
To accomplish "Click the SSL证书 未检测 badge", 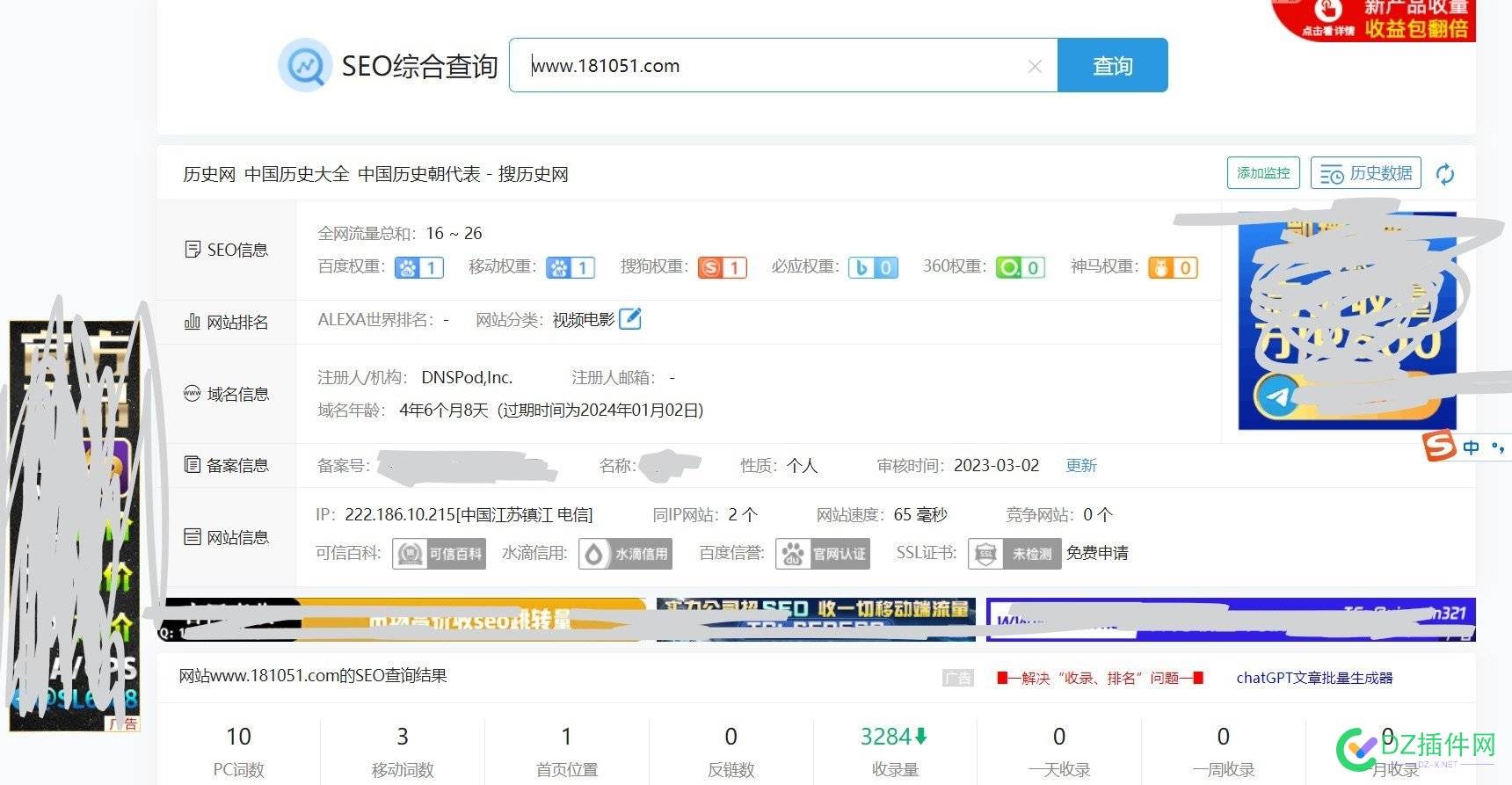I will coord(1014,554).
